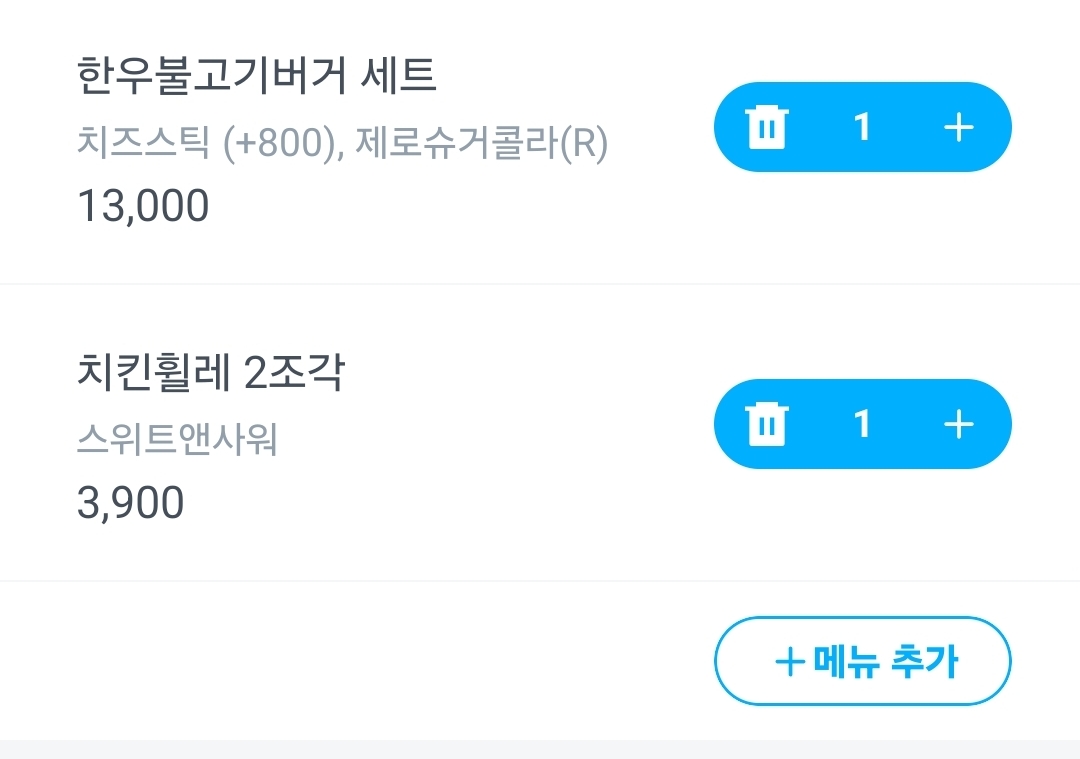Tap gray strip below 메뉴 추가
Viewport: 1080px width, 759px height.
(x=540, y=749)
